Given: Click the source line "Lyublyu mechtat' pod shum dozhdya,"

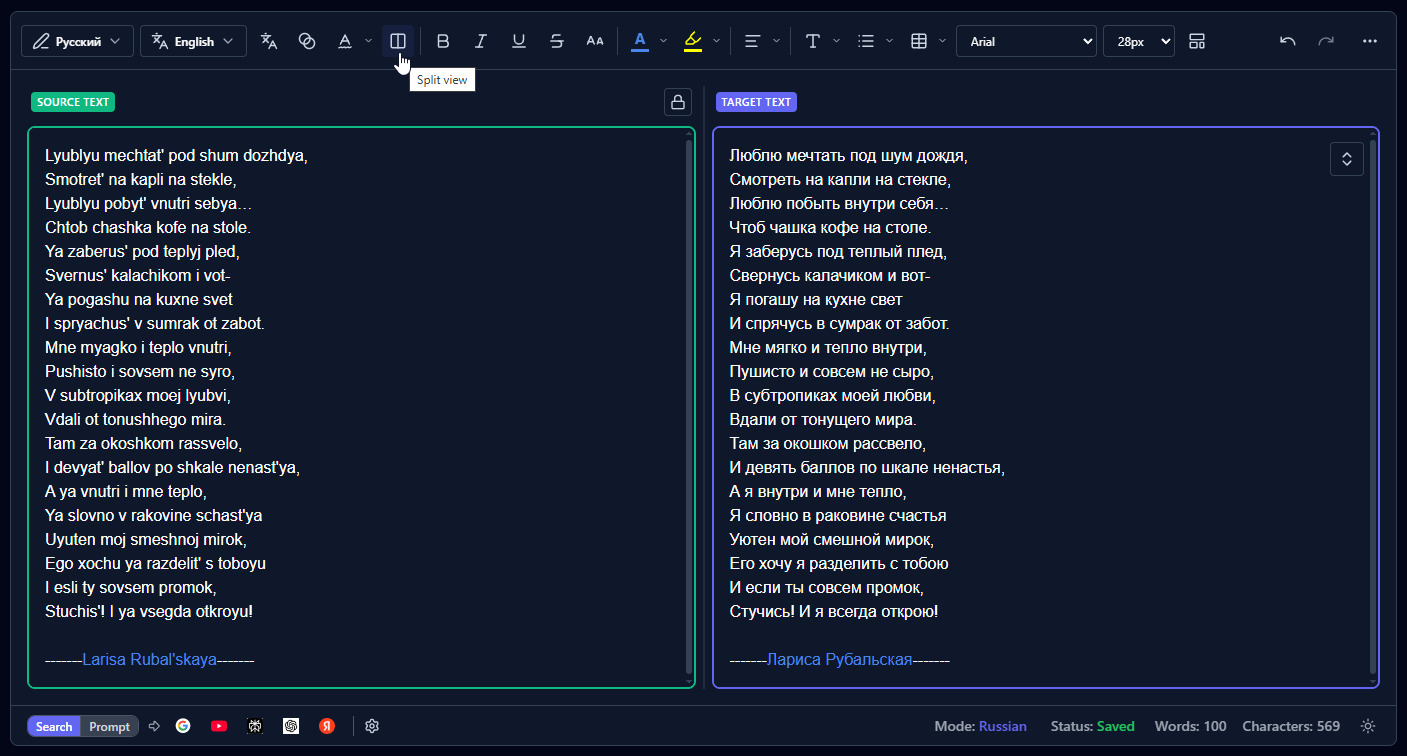Looking at the screenshot, I should click(176, 156).
